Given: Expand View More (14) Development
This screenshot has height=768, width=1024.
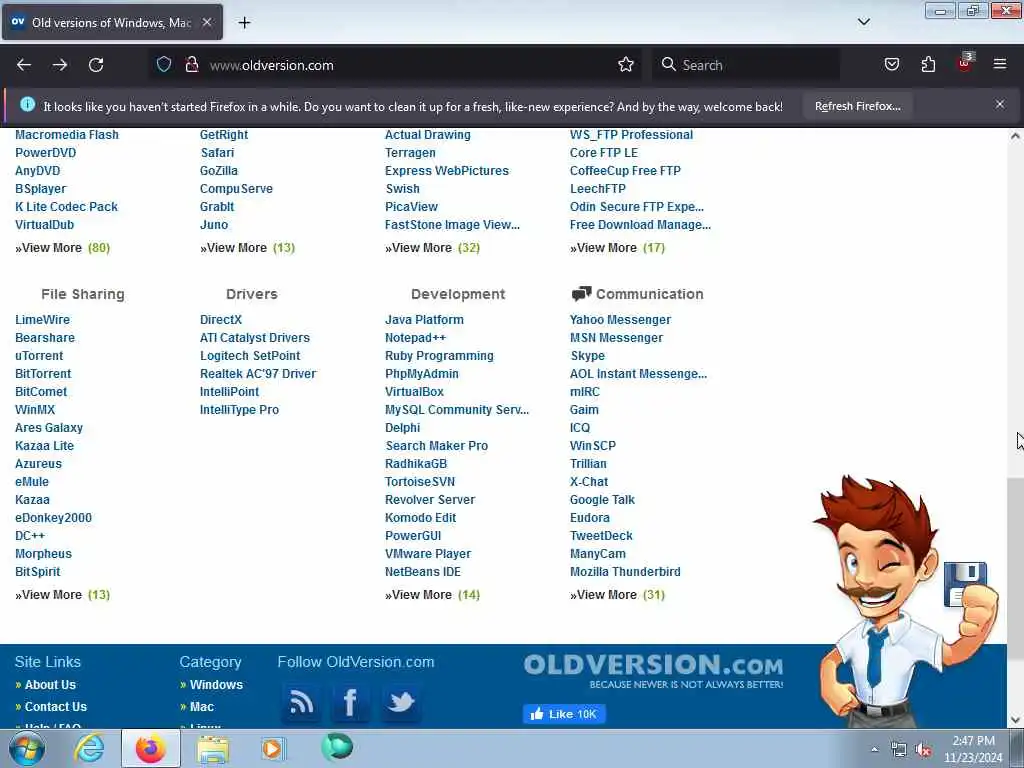Looking at the screenshot, I should coord(432,594).
